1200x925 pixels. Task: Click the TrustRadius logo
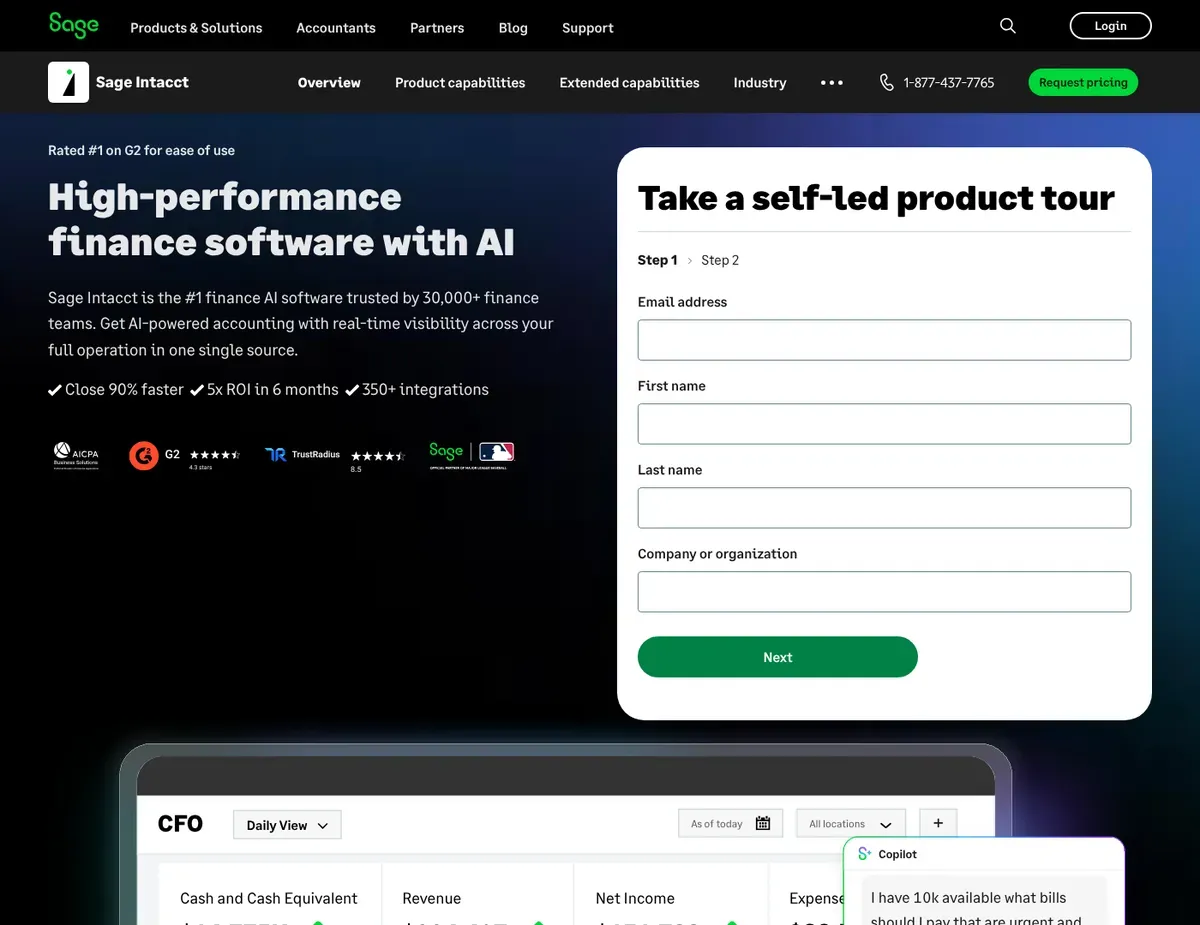coord(302,454)
